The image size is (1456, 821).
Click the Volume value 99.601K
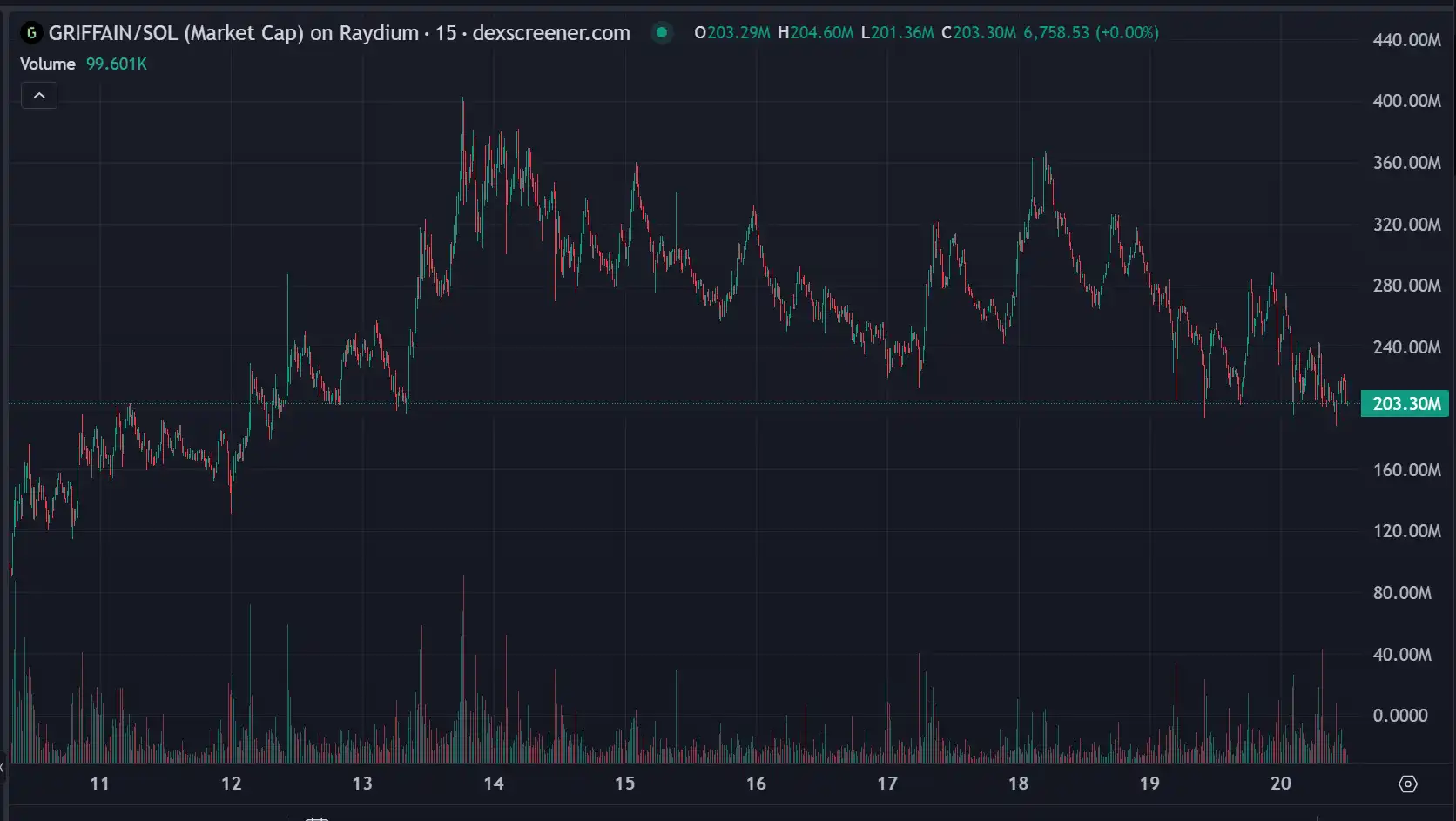tap(116, 64)
